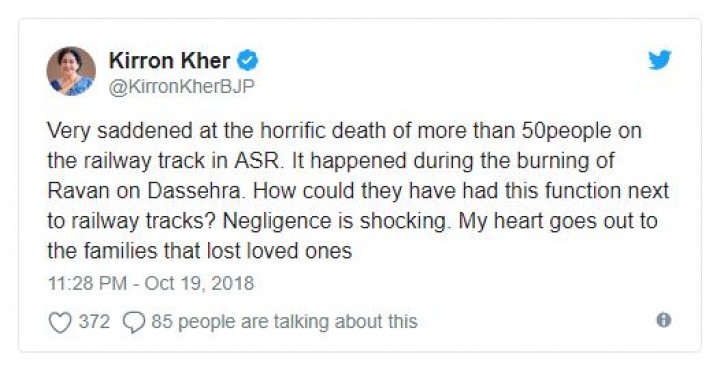Like the tweet with the heart icon

pos(60,322)
